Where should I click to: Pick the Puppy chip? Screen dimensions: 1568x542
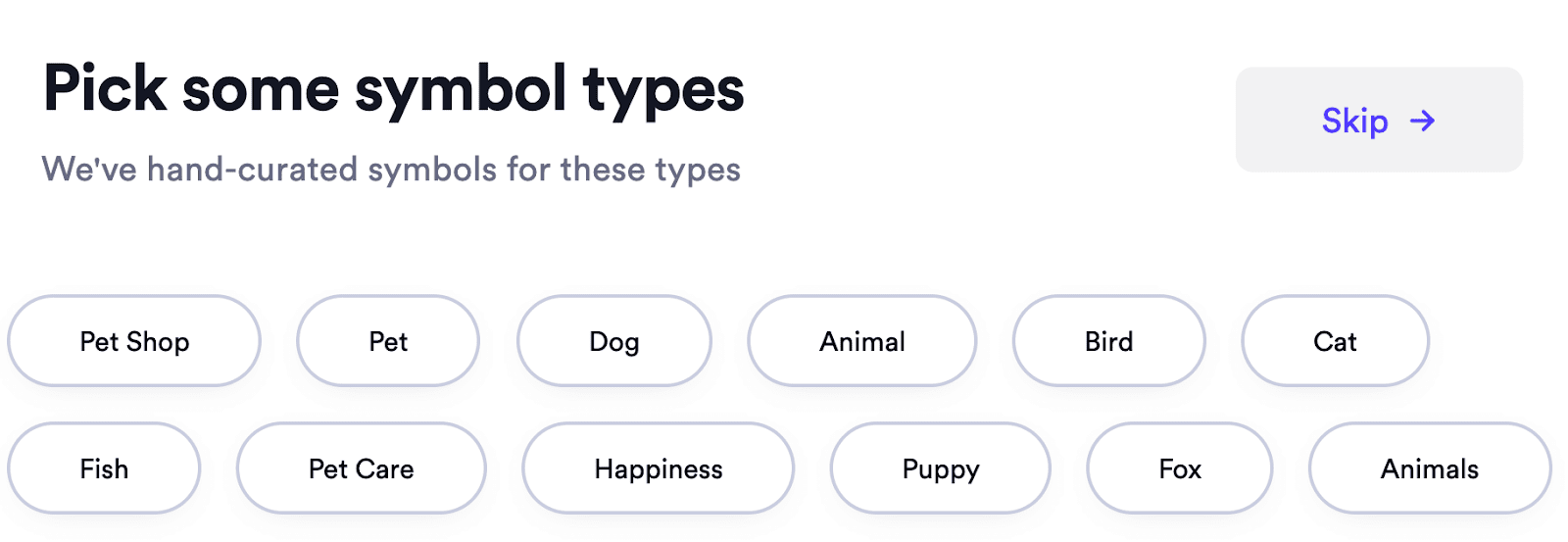941,468
